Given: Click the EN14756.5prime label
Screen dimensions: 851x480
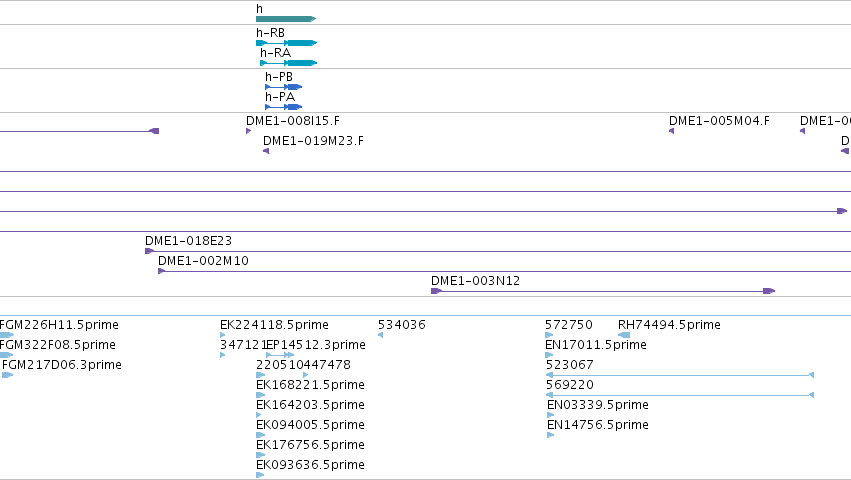Looking at the screenshot, I should tap(598, 425).
